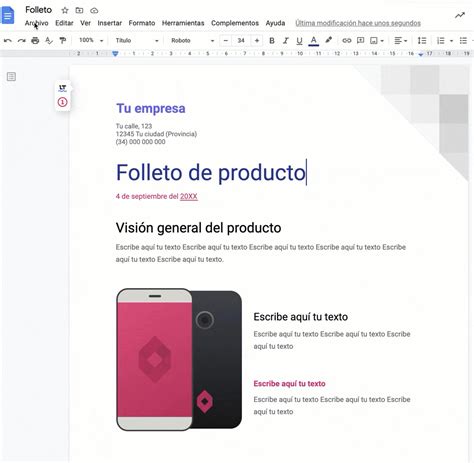The height and width of the screenshot is (463, 474).
Task: Click the print icon
Action: coord(35,41)
